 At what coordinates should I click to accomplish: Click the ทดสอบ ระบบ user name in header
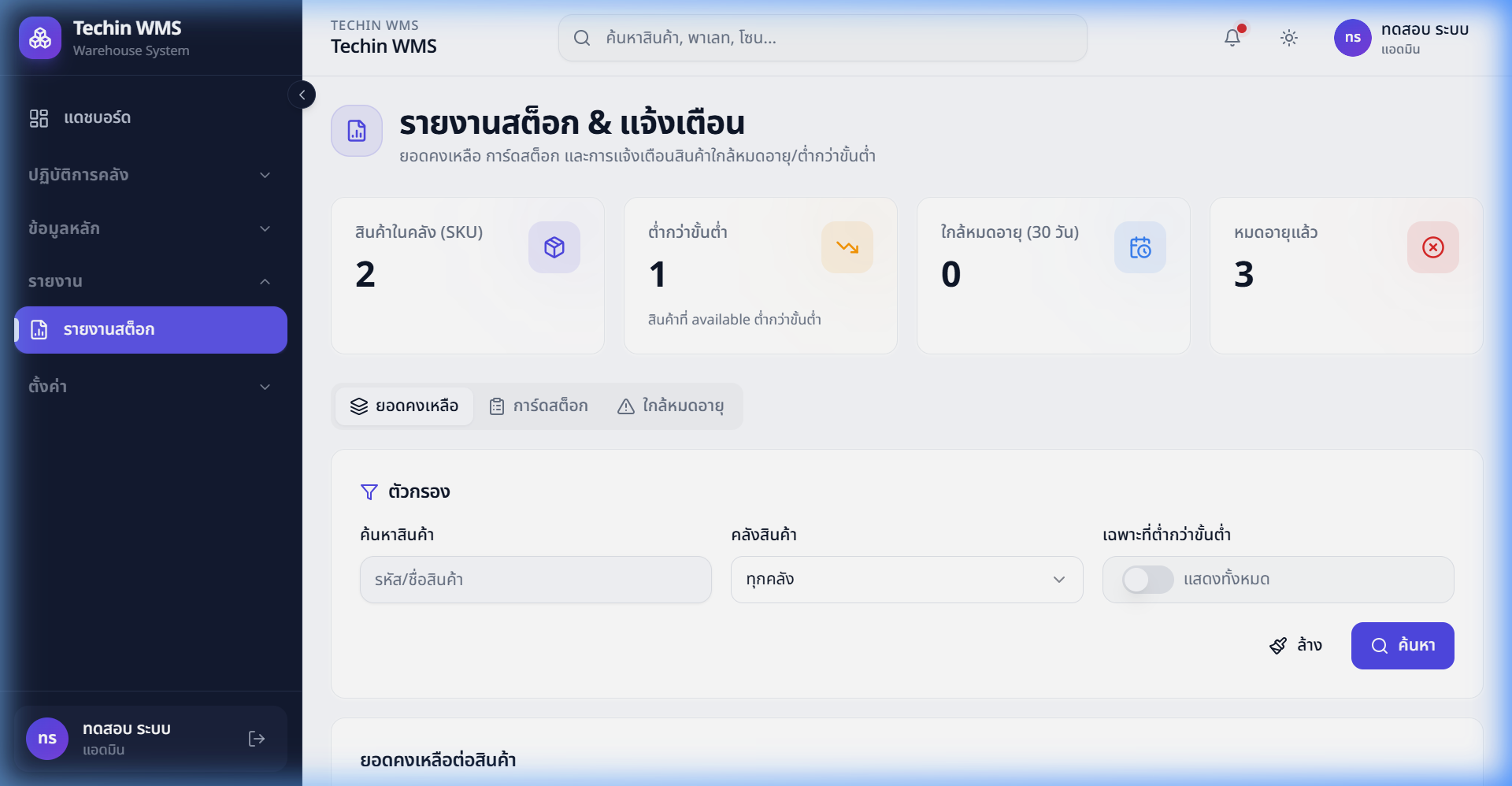pyautogui.click(x=1425, y=29)
